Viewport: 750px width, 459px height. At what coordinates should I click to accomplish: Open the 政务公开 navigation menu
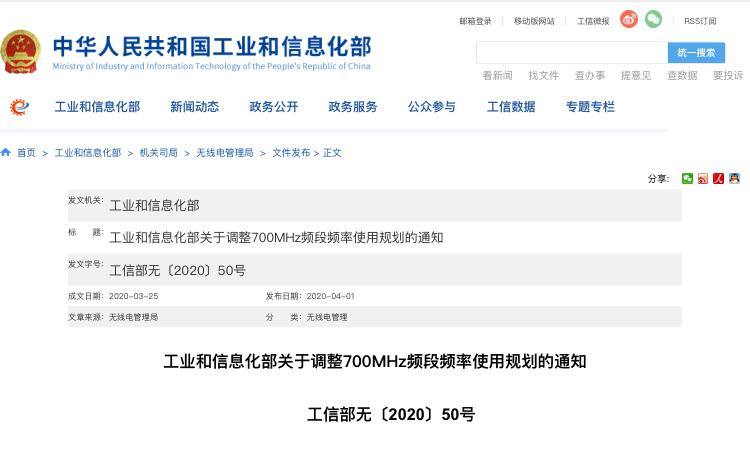point(274,107)
